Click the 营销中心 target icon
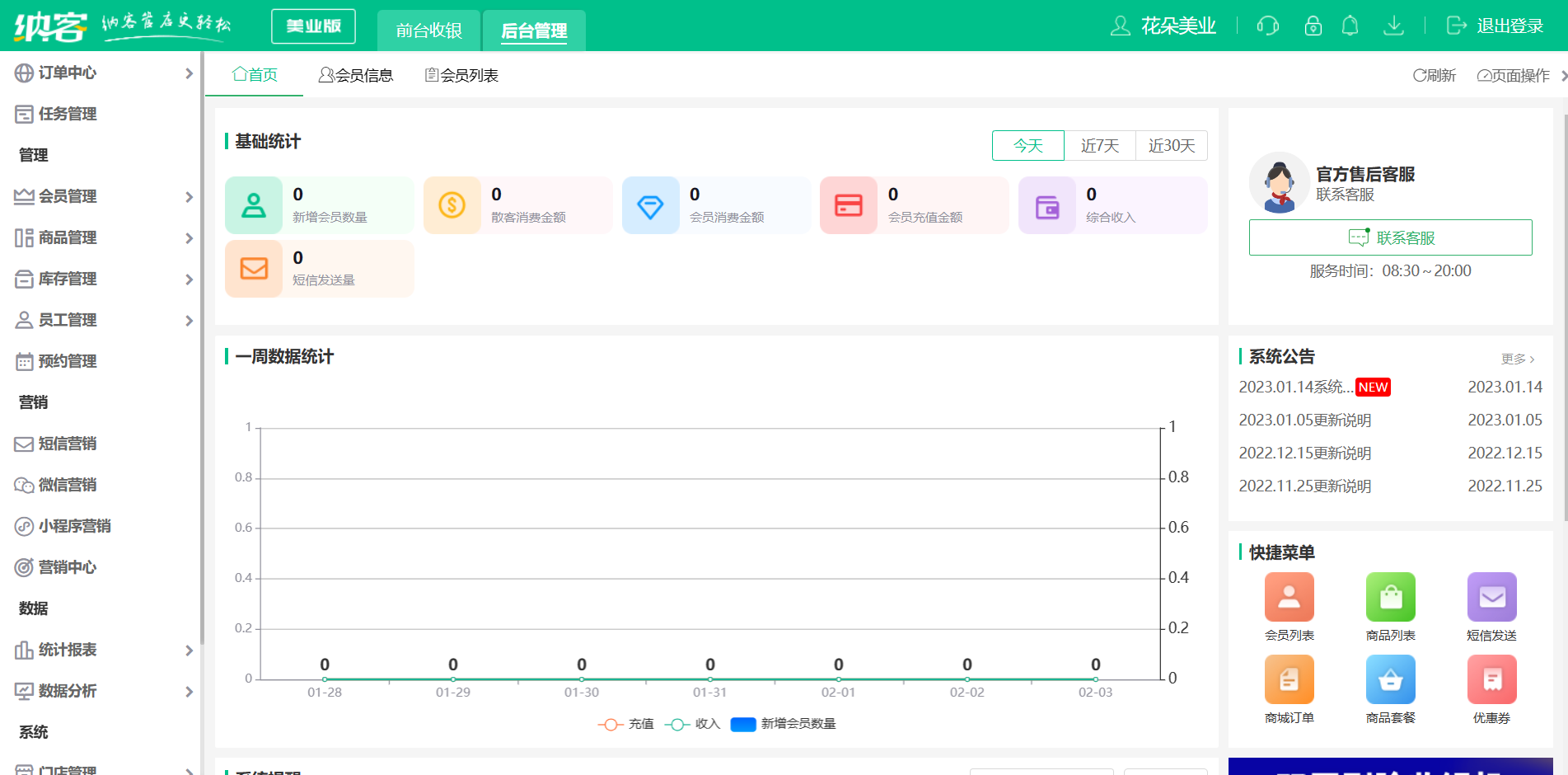This screenshot has width=1568, height=775. click(x=24, y=567)
